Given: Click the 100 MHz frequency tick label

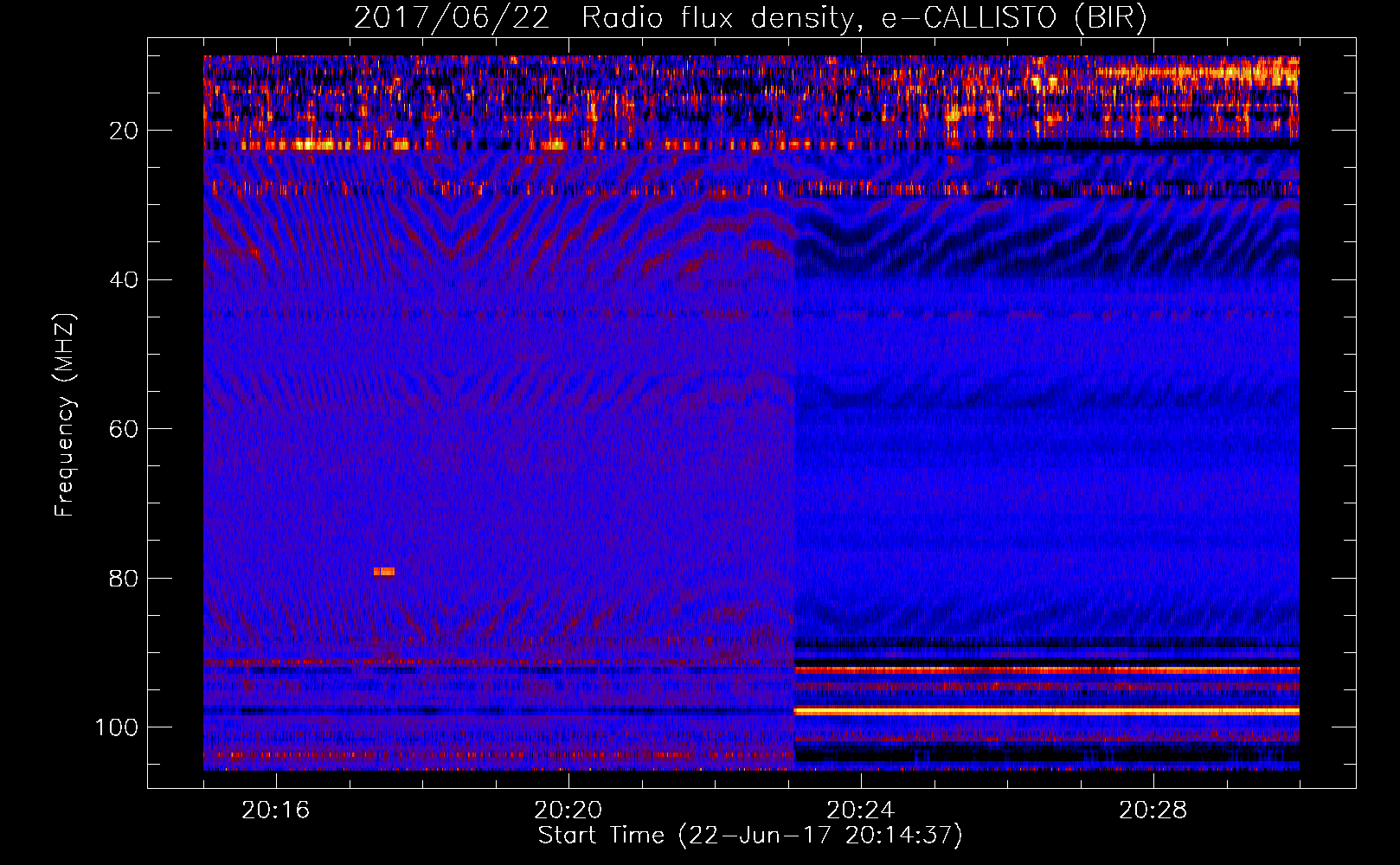Looking at the screenshot, I should coord(117,727).
